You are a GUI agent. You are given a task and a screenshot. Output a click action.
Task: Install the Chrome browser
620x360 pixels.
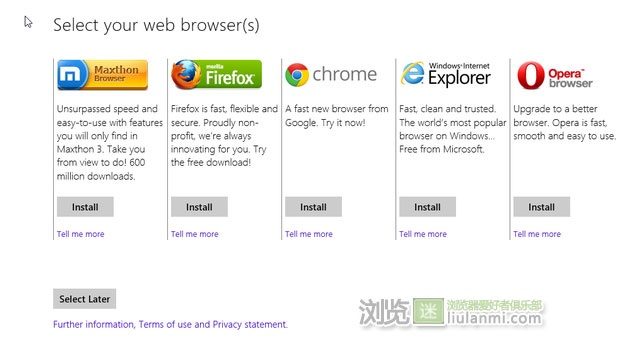tap(313, 207)
